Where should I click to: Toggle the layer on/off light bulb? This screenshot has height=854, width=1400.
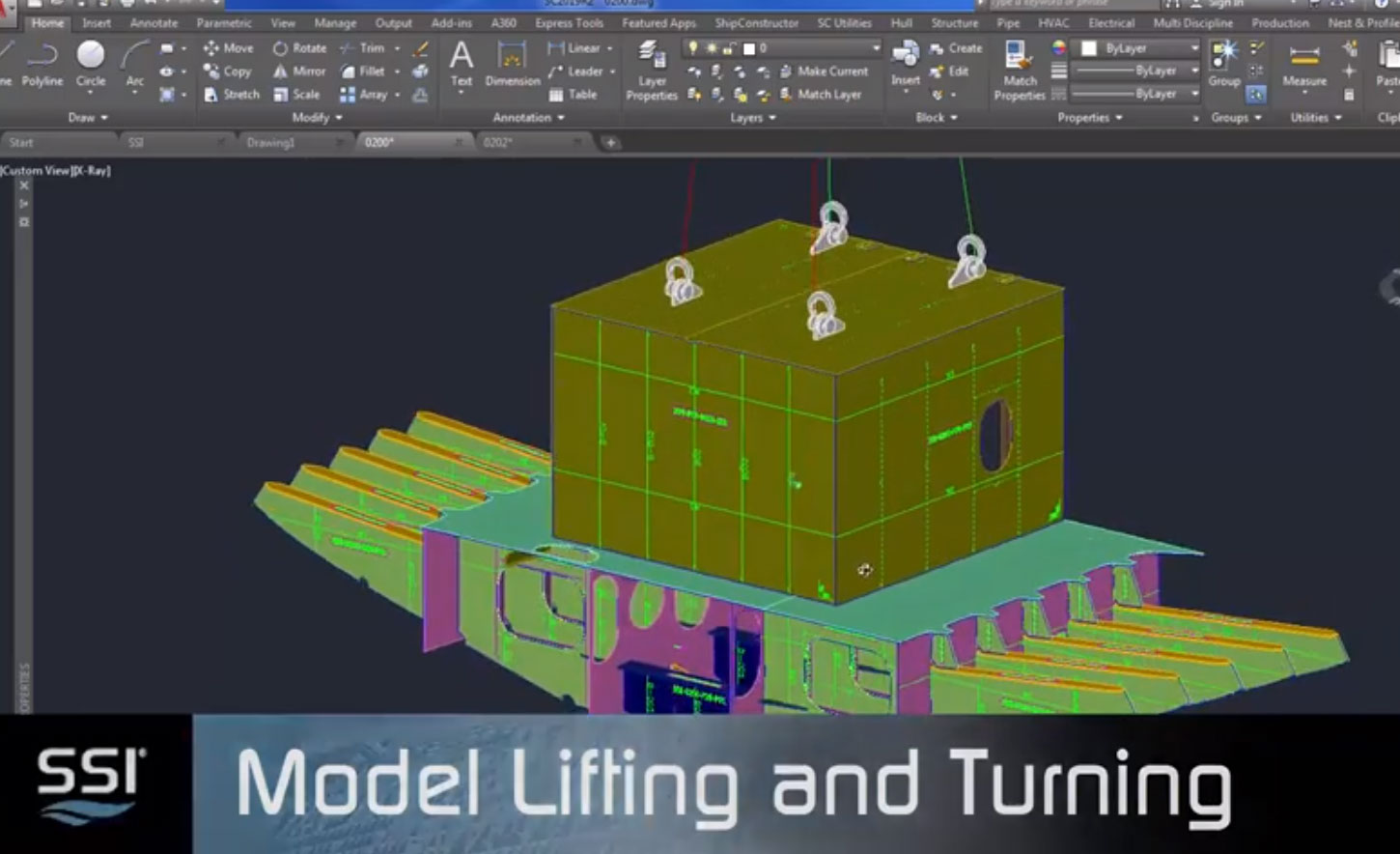[692, 46]
